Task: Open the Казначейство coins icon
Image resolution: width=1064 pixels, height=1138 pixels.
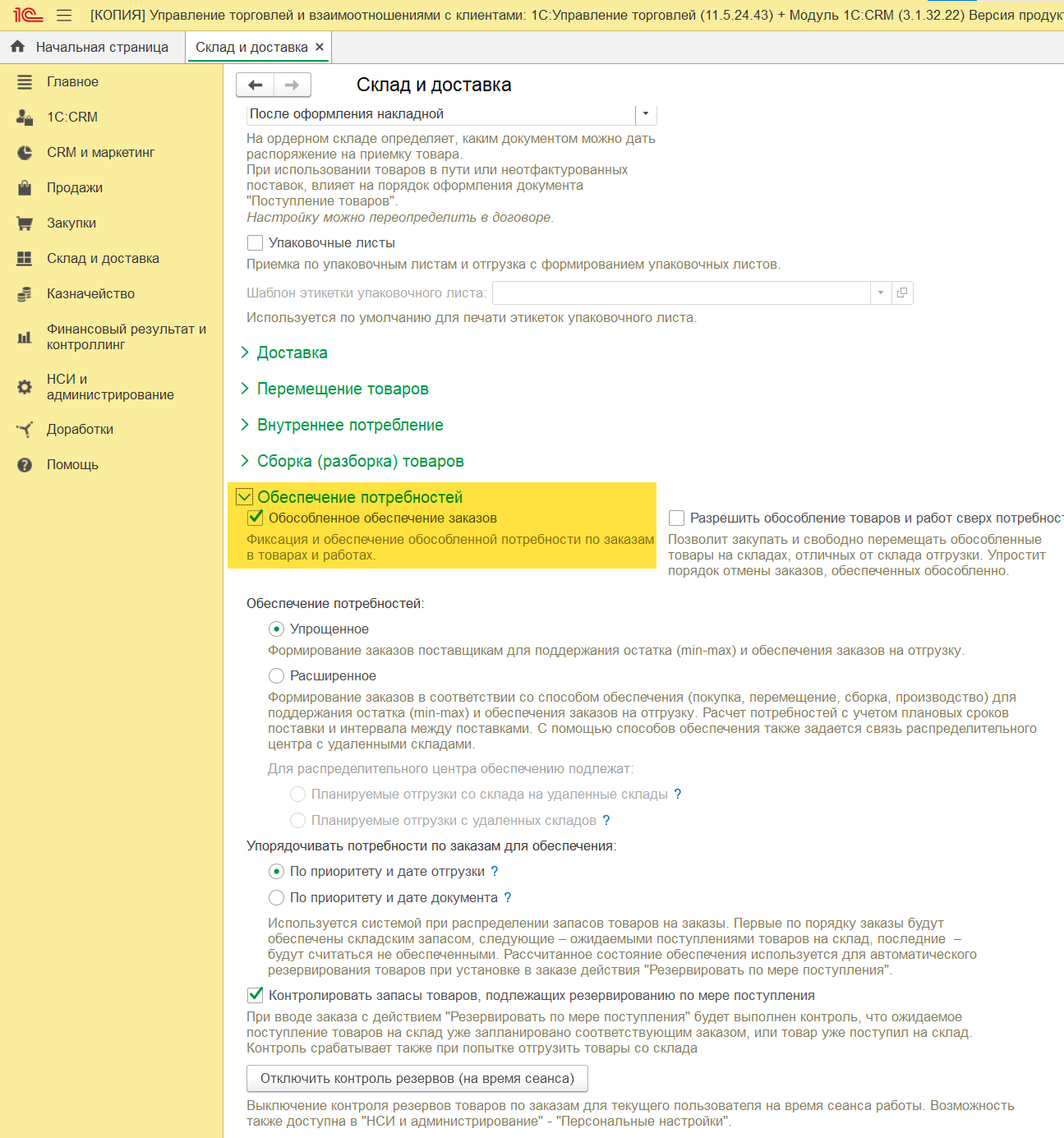Action: click(x=25, y=294)
